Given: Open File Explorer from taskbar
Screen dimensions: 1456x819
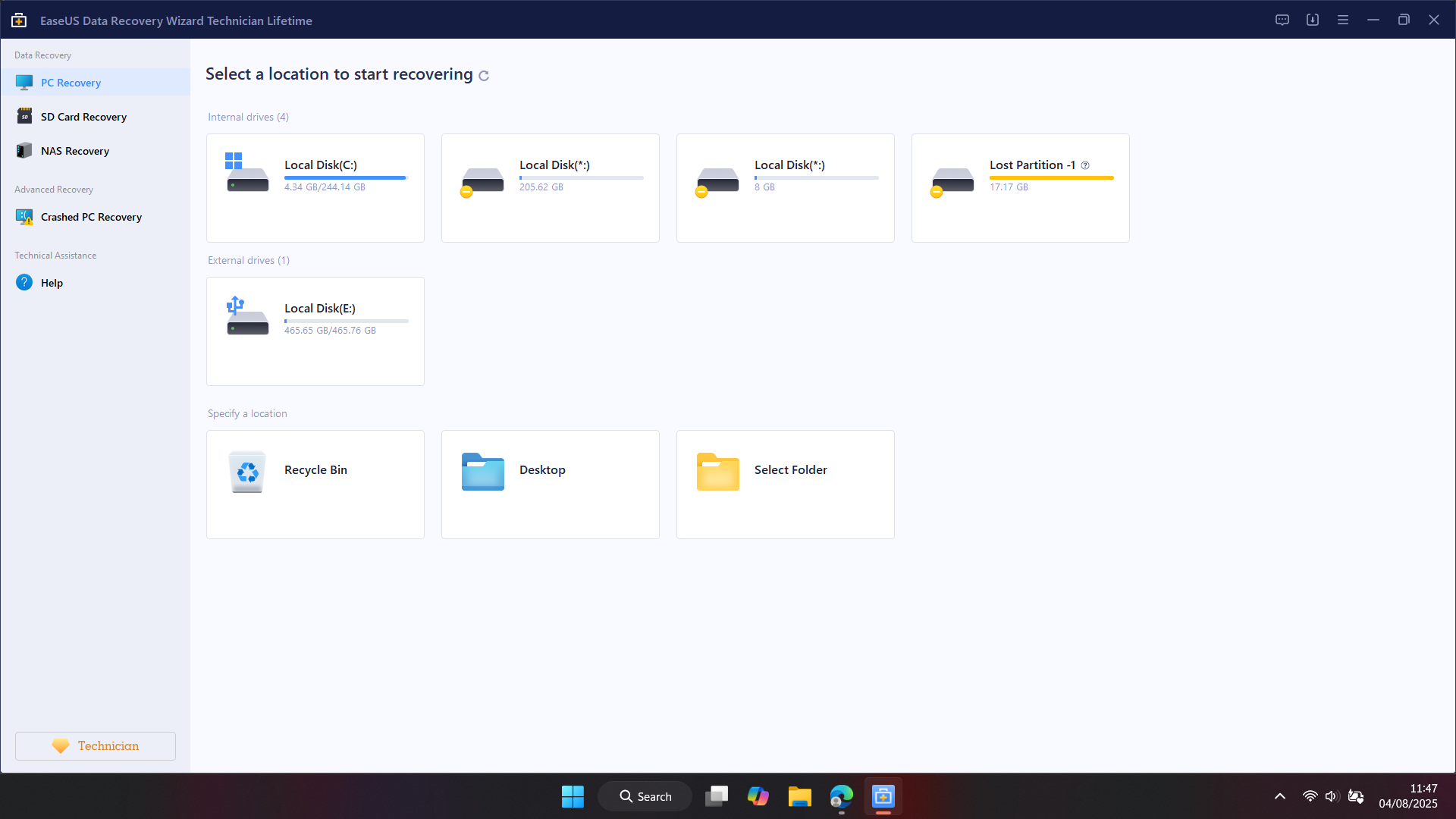Looking at the screenshot, I should (x=799, y=796).
